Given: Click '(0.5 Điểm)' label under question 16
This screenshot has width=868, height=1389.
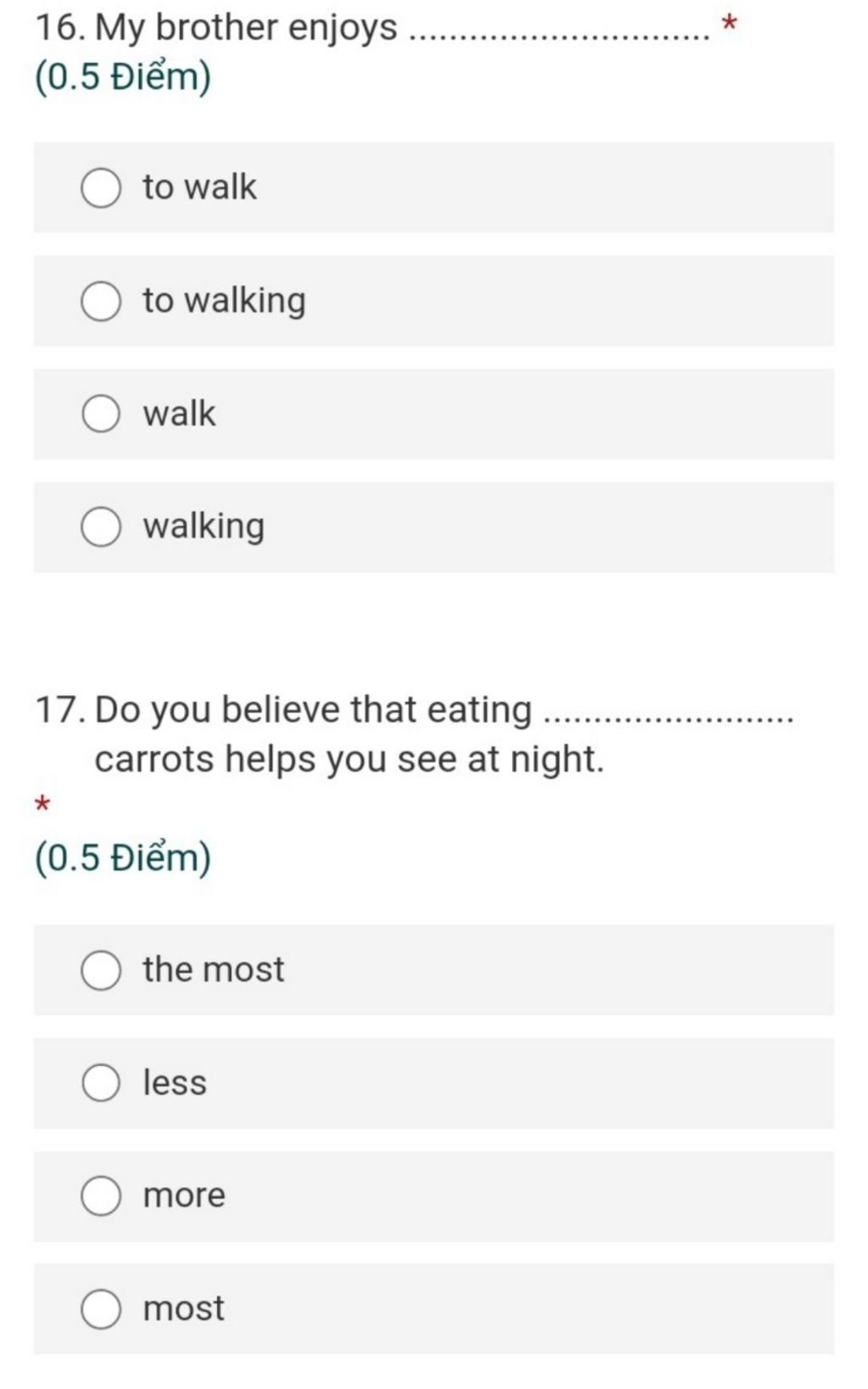Looking at the screenshot, I should click(x=123, y=77).
